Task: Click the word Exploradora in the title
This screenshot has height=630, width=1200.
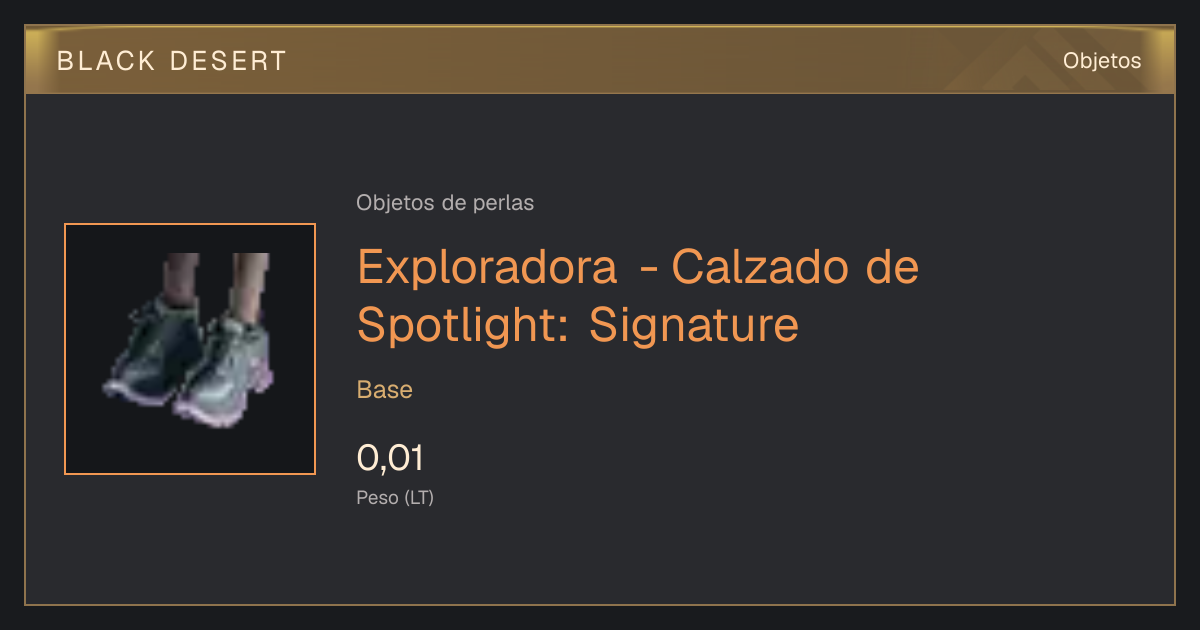Action: (488, 267)
